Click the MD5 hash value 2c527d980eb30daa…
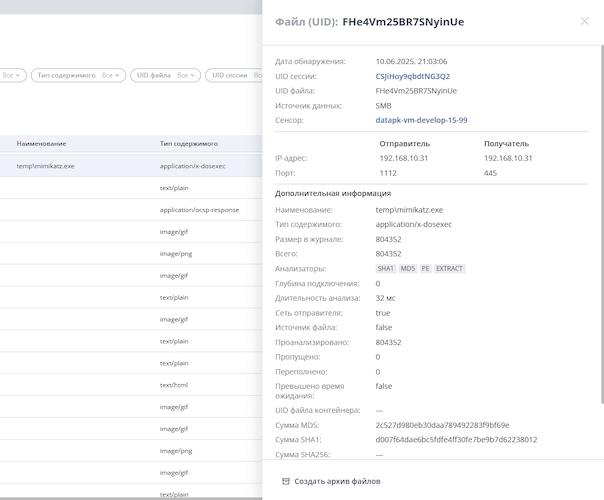 tap(442, 425)
